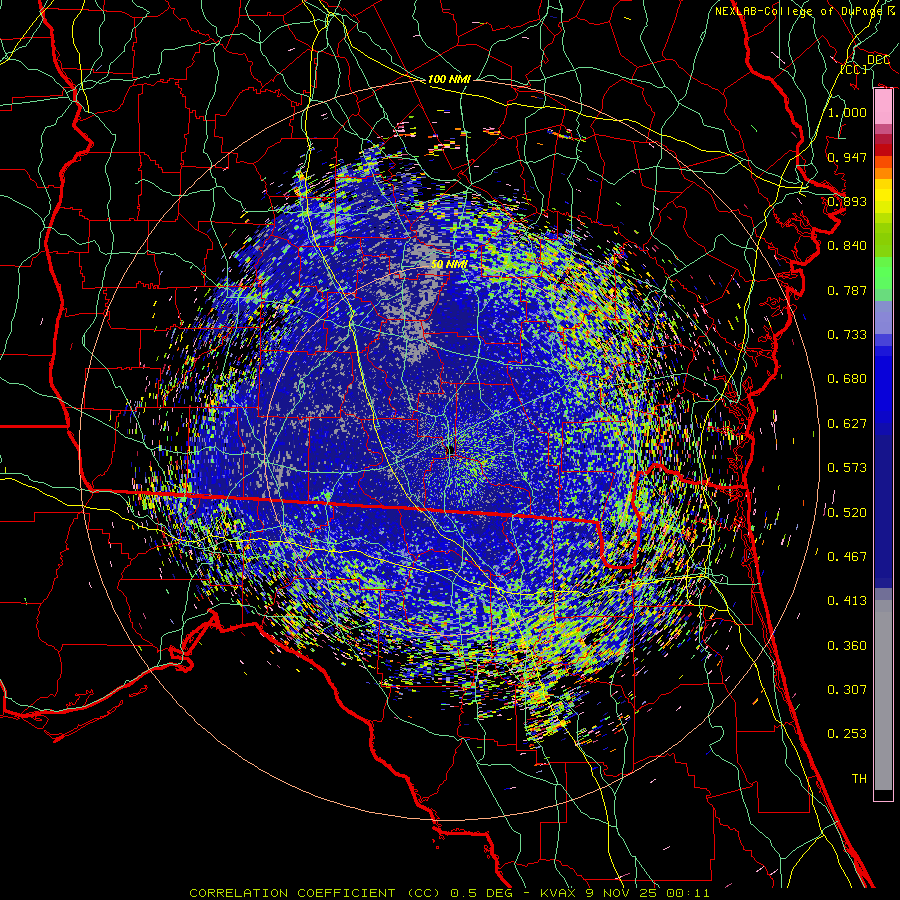Select the 0.413 legend value

click(x=847, y=600)
